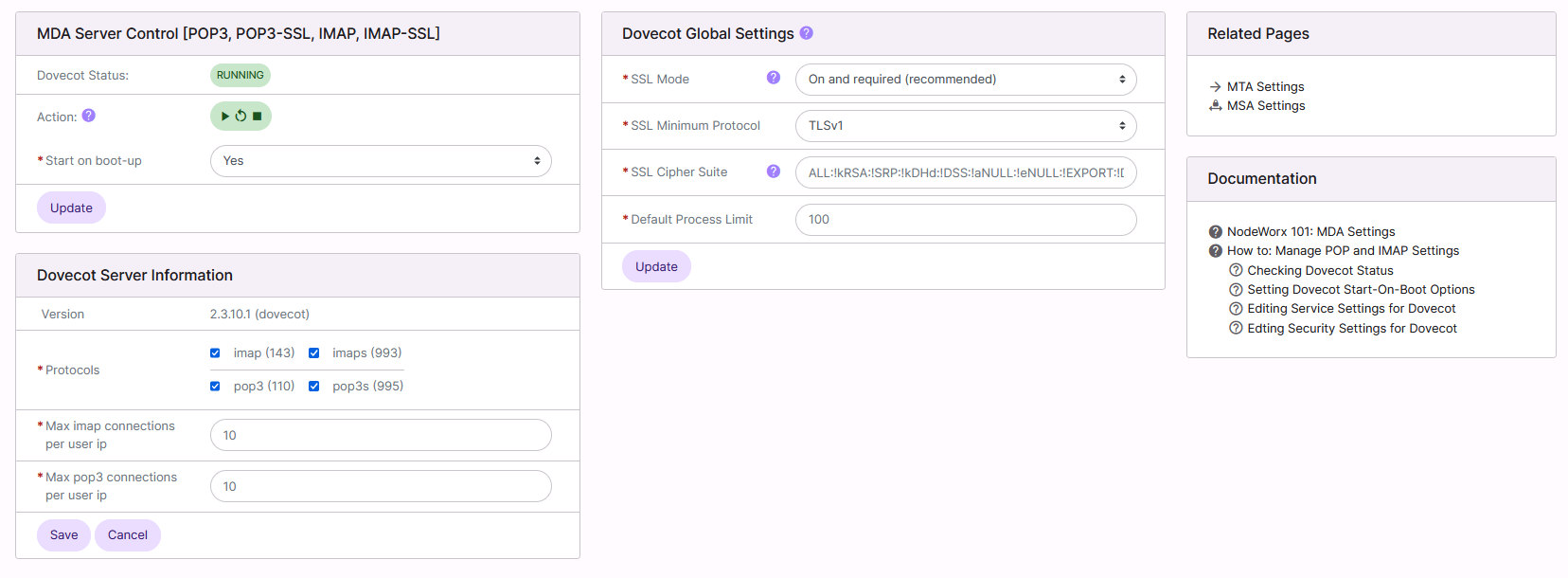Open the MTA Settings link
This screenshot has width=1568, height=578.
click(1265, 87)
